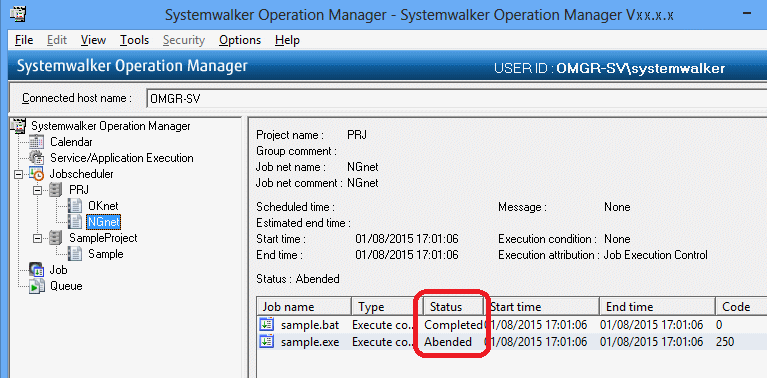Click the Service/Application Execution gear icon

pos(37,158)
